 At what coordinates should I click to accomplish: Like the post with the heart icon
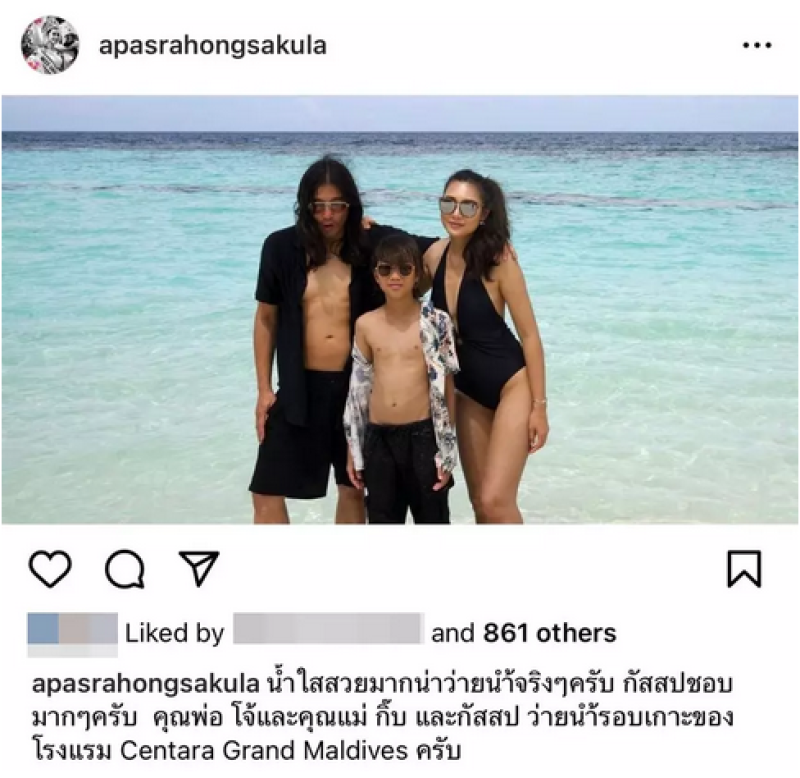50,568
